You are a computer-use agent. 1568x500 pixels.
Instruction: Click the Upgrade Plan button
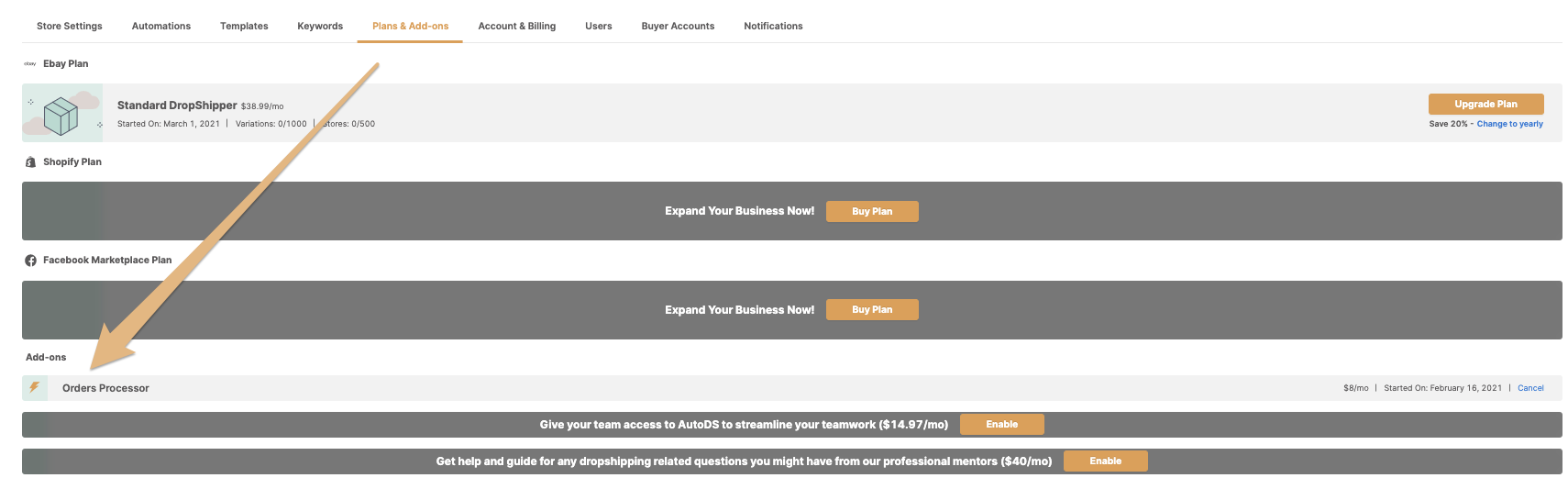1485,104
